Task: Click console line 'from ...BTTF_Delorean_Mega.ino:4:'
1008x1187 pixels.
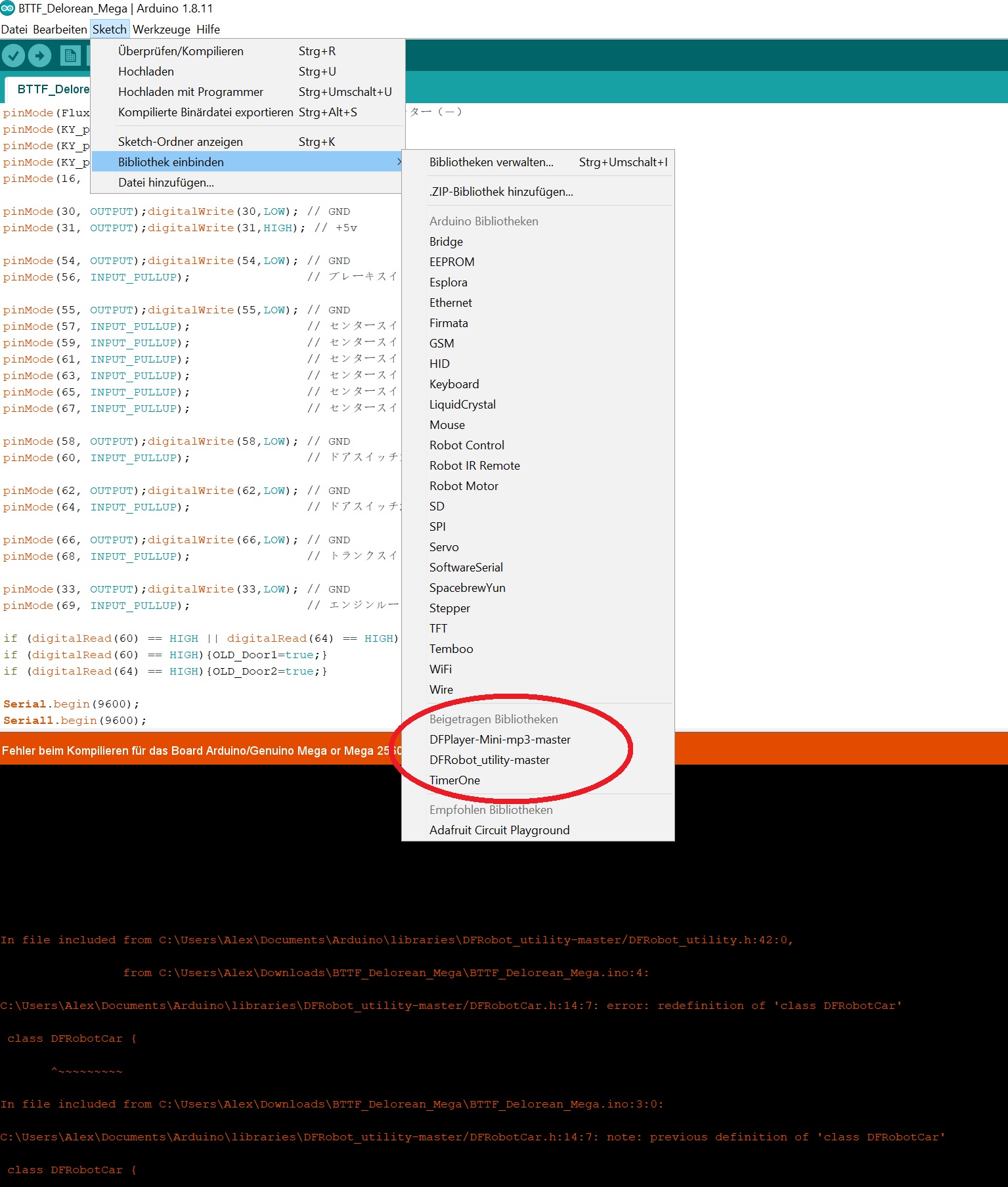Action: [x=386, y=973]
